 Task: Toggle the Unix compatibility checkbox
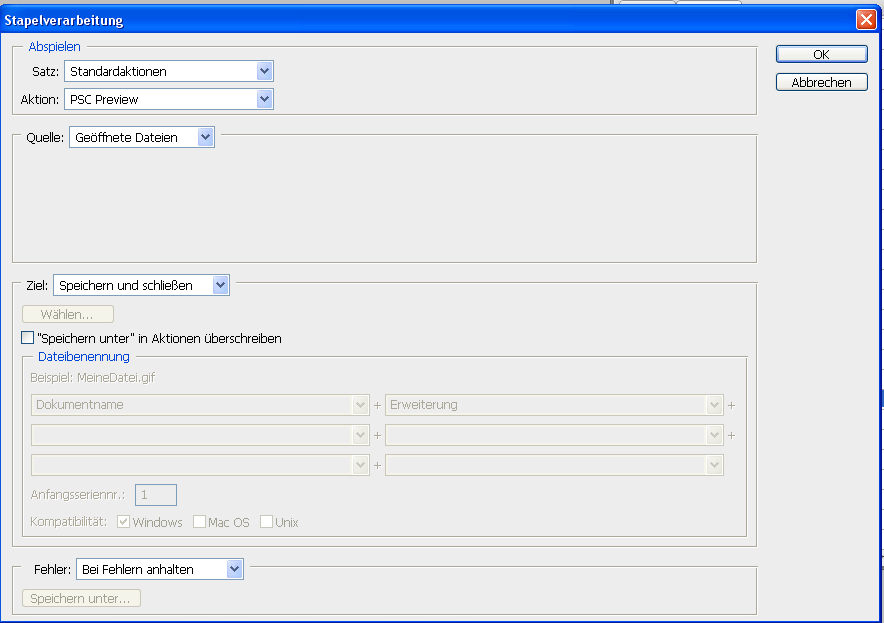coord(266,522)
